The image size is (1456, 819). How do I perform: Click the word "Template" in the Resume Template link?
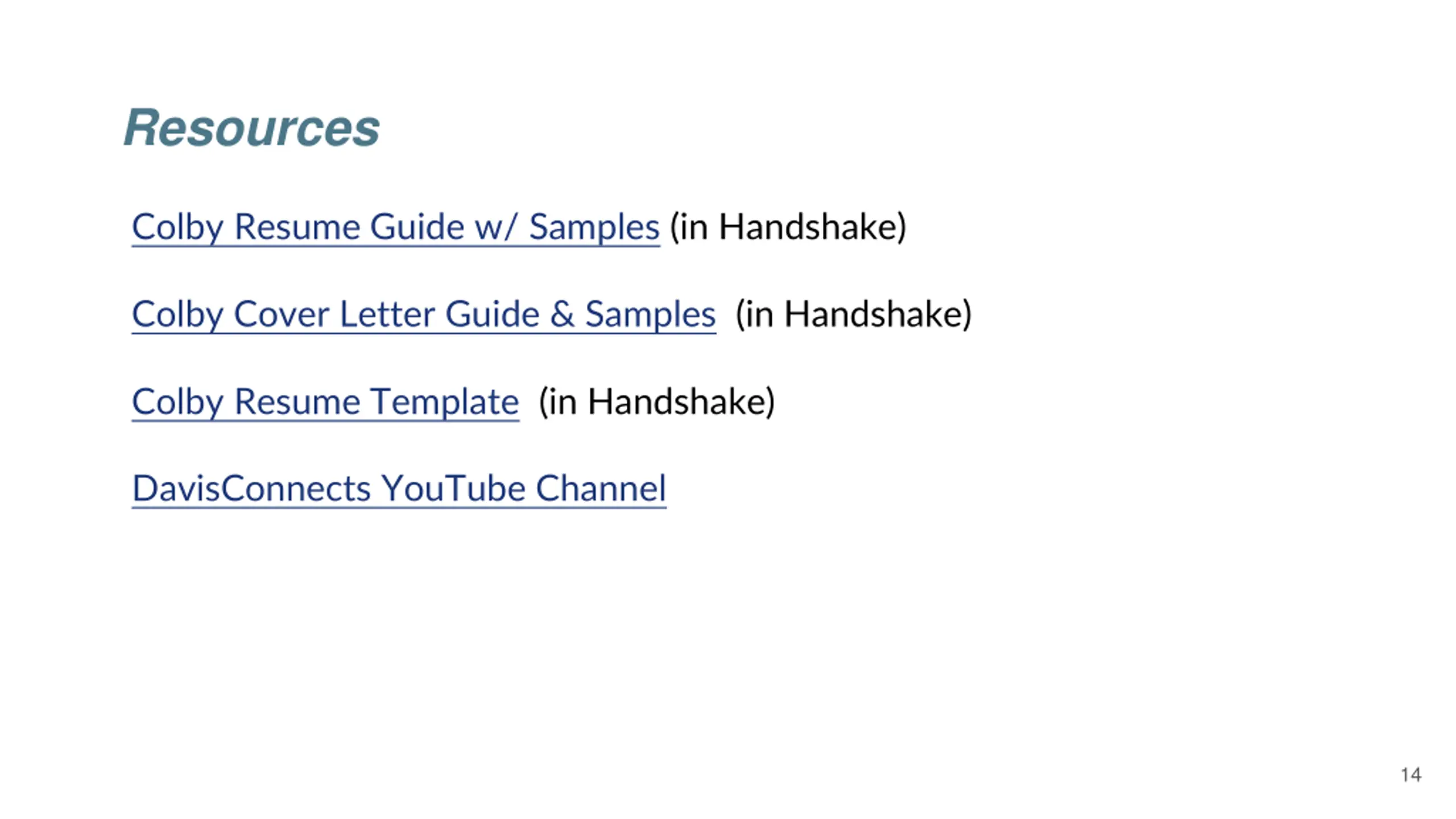444,402
